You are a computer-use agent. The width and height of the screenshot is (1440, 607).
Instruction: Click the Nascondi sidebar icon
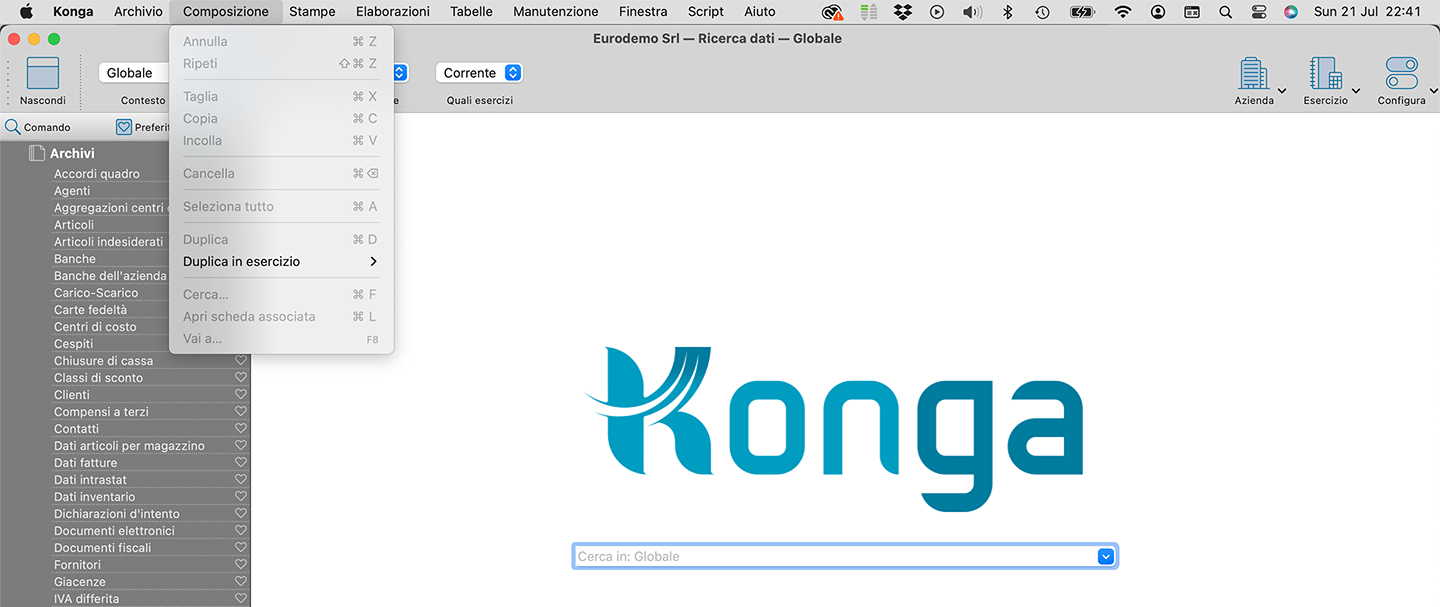42,75
